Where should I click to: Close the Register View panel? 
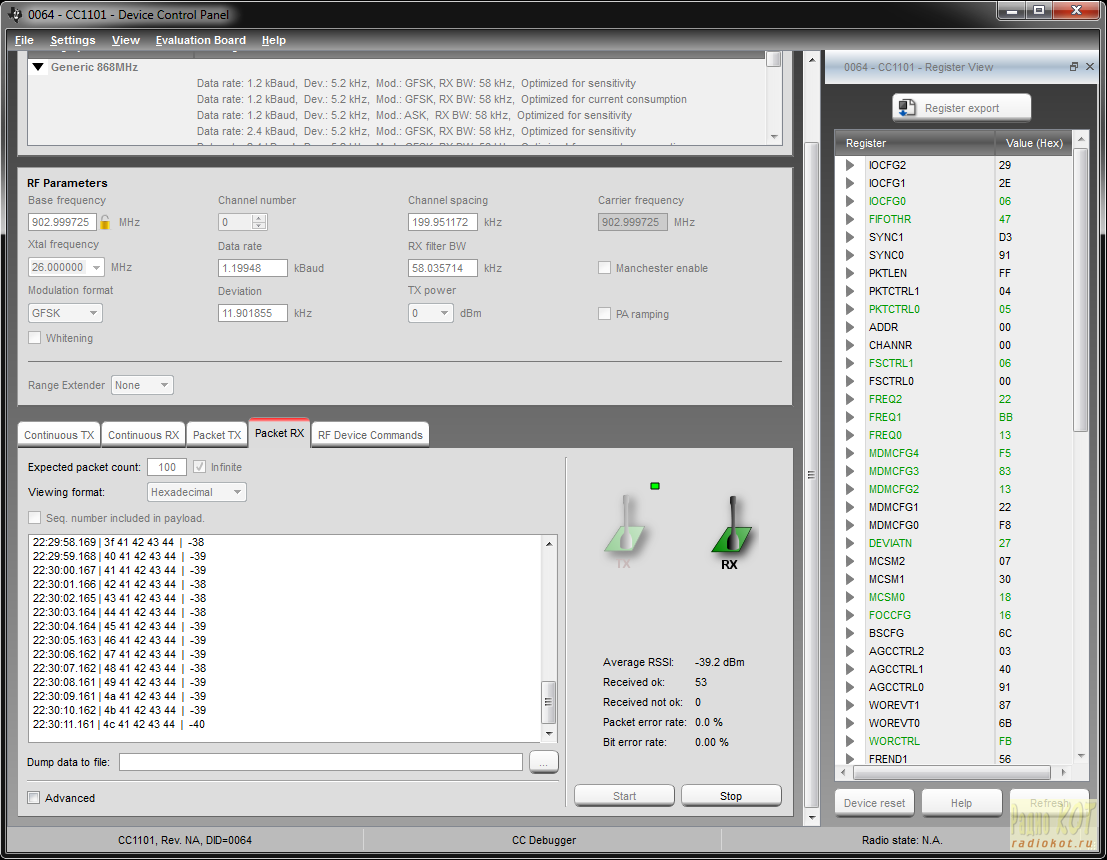tap(1089, 66)
